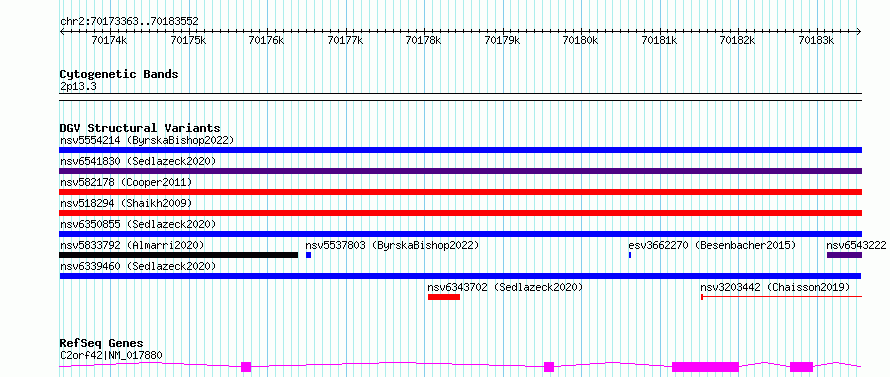Image resolution: width=890 pixels, height=377 pixels.
Task: Click the 70183k ruler tick label
Action: [x=816, y=40]
